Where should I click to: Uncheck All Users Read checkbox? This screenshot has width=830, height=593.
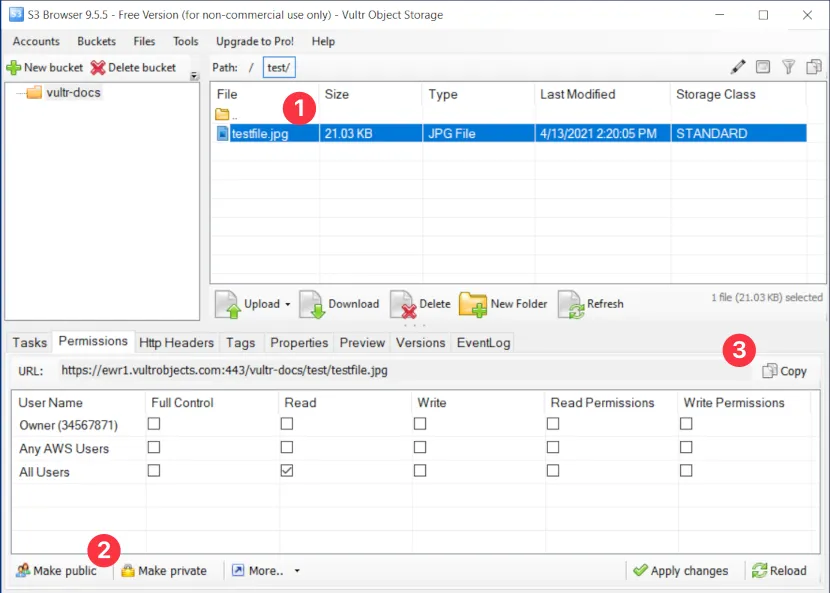click(x=287, y=471)
